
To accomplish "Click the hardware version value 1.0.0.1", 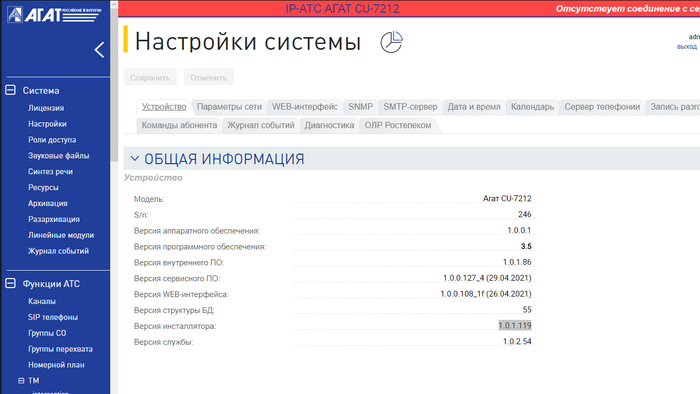I will point(519,230).
